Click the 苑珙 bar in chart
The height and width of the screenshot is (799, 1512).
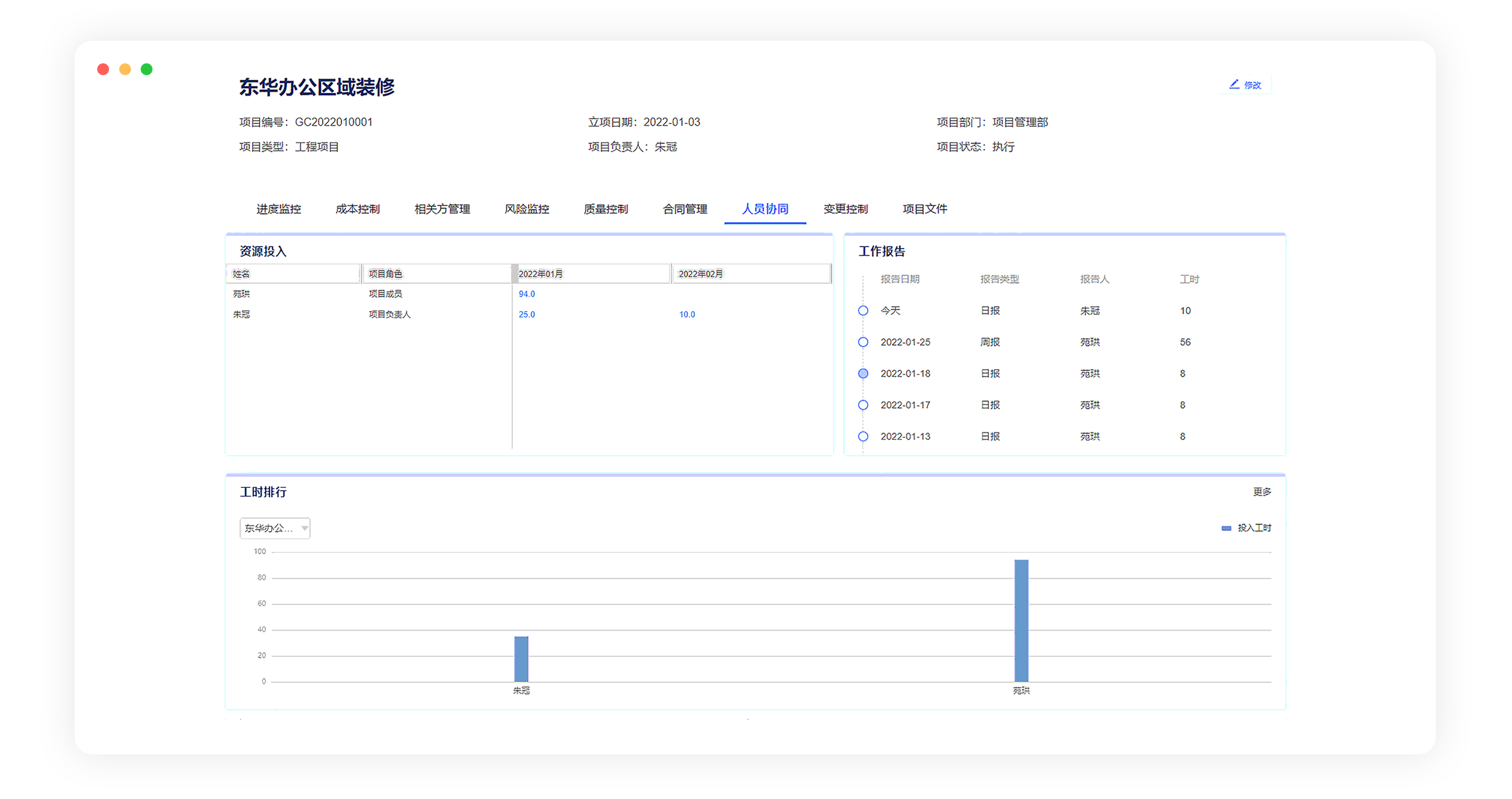coord(1021,621)
